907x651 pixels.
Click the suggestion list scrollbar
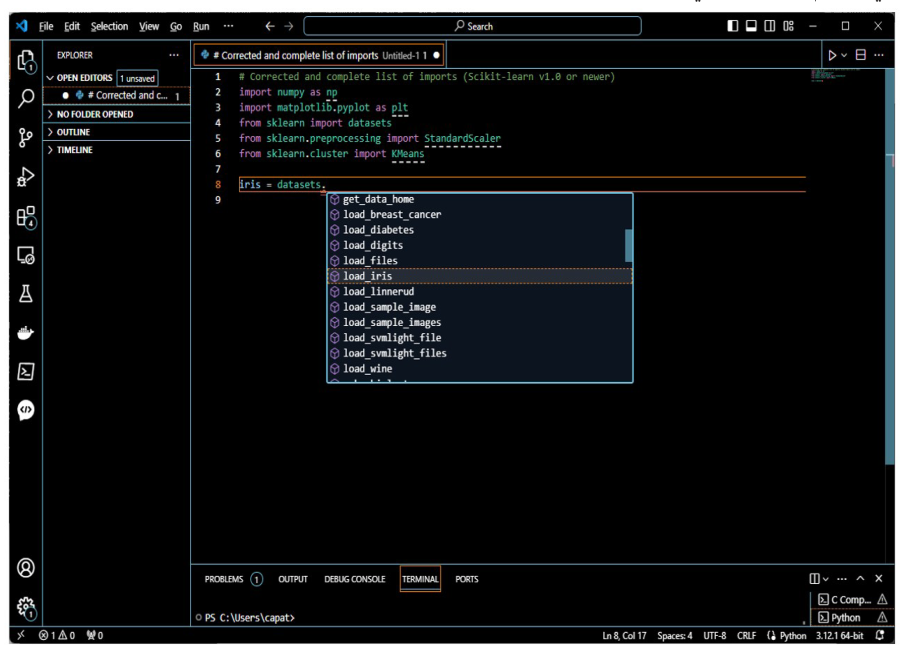(x=628, y=245)
